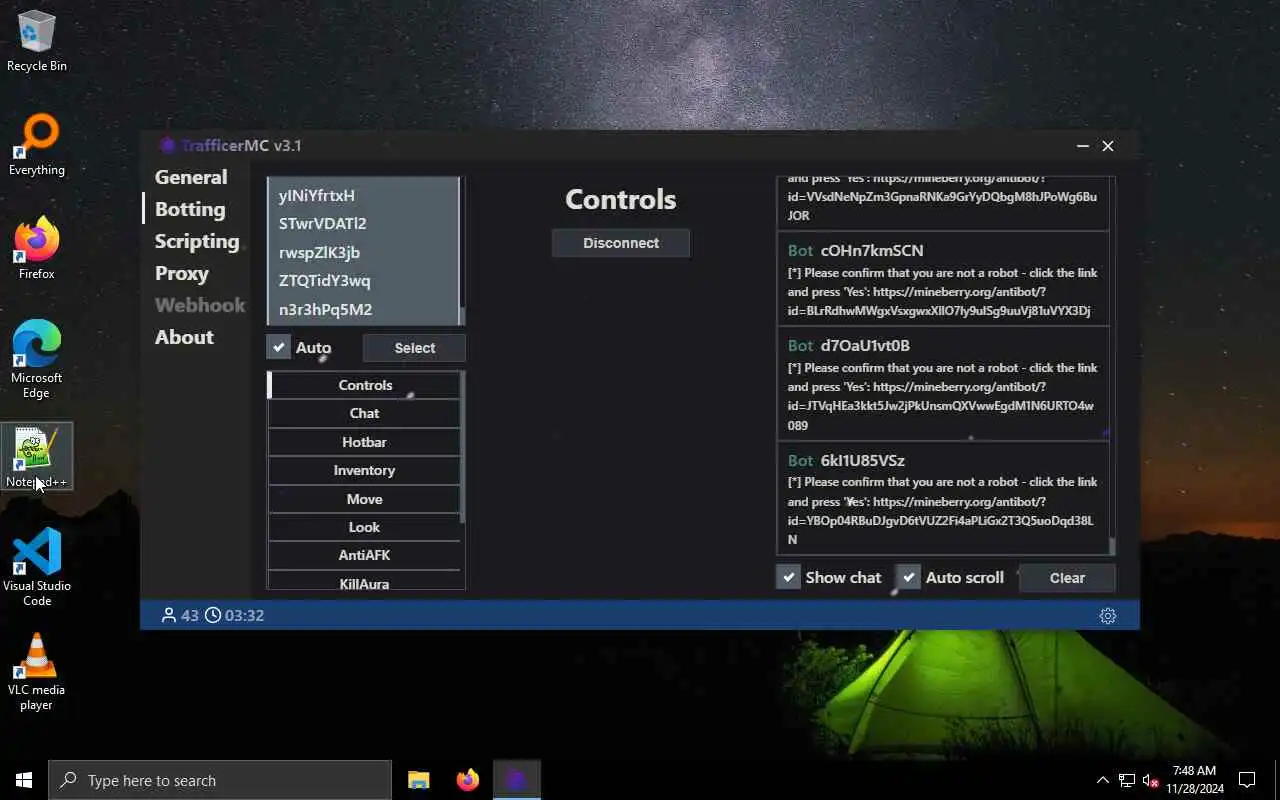
Task: Open VLC media player desktop shortcut
Action: tap(37, 672)
